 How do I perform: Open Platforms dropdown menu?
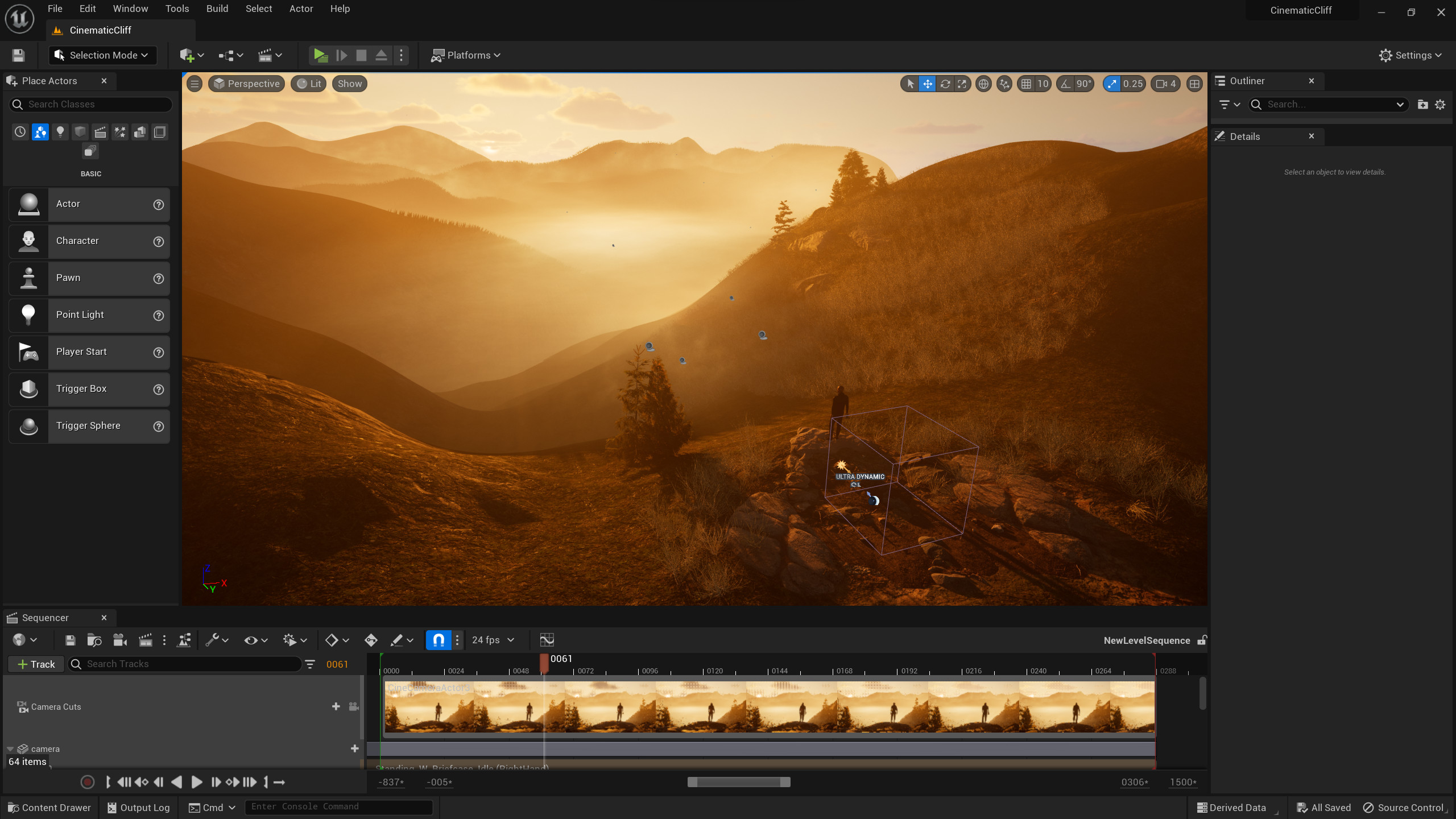click(x=465, y=55)
